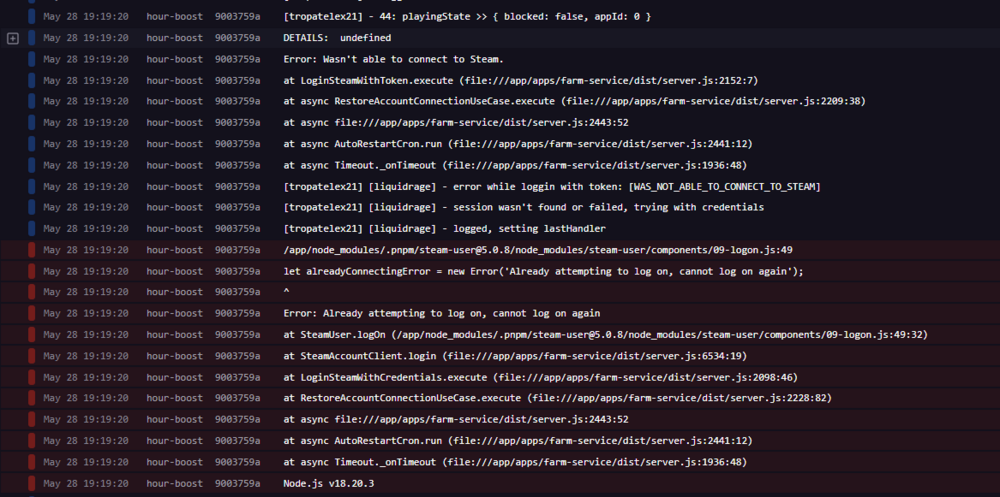This screenshot has height=497, width=1000.
Task: Click the red severity bar on the Node.js v18.20.3 row
Action: 32,483
